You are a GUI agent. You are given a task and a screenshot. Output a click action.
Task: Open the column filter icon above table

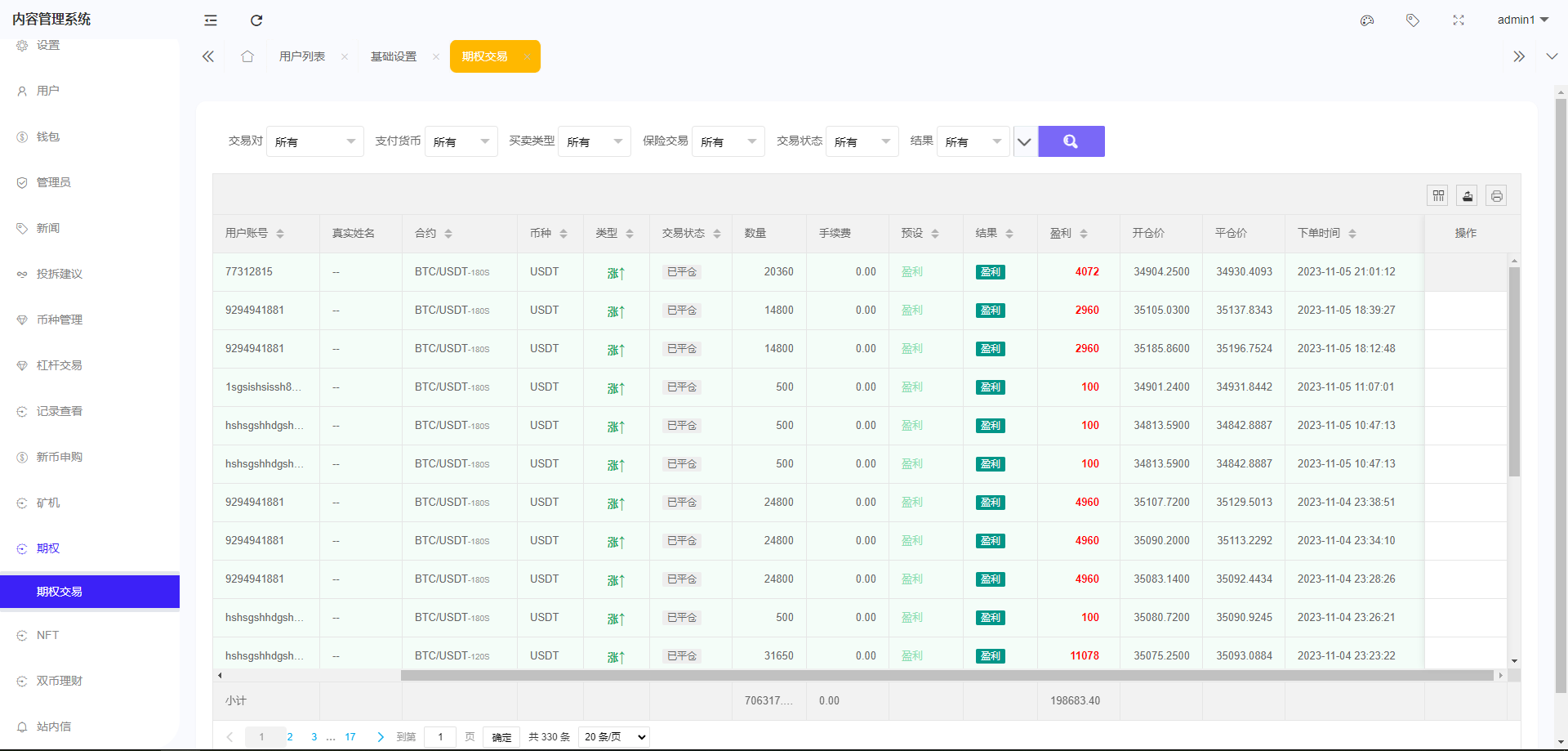(x=1438, y=196)
